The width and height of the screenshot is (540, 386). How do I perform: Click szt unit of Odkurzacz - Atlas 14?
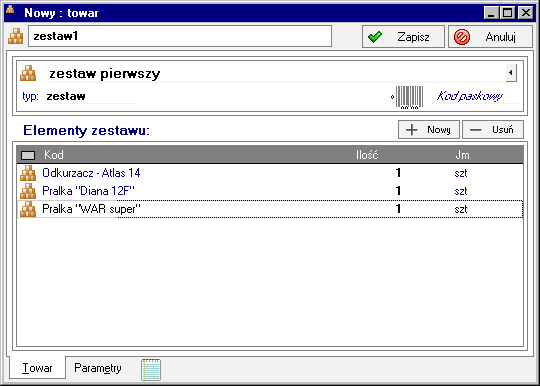coord(461,173)
